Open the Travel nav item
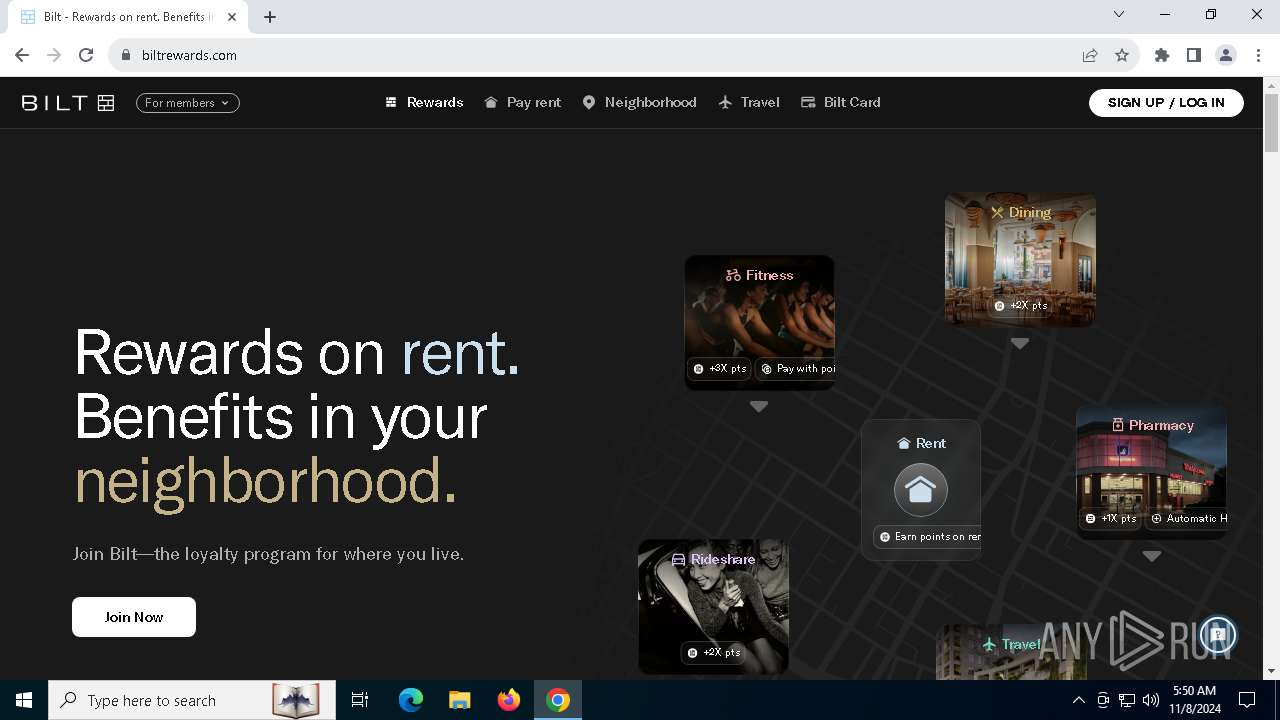This screenshot has width=1280, height=720. [x=749, y=102]
